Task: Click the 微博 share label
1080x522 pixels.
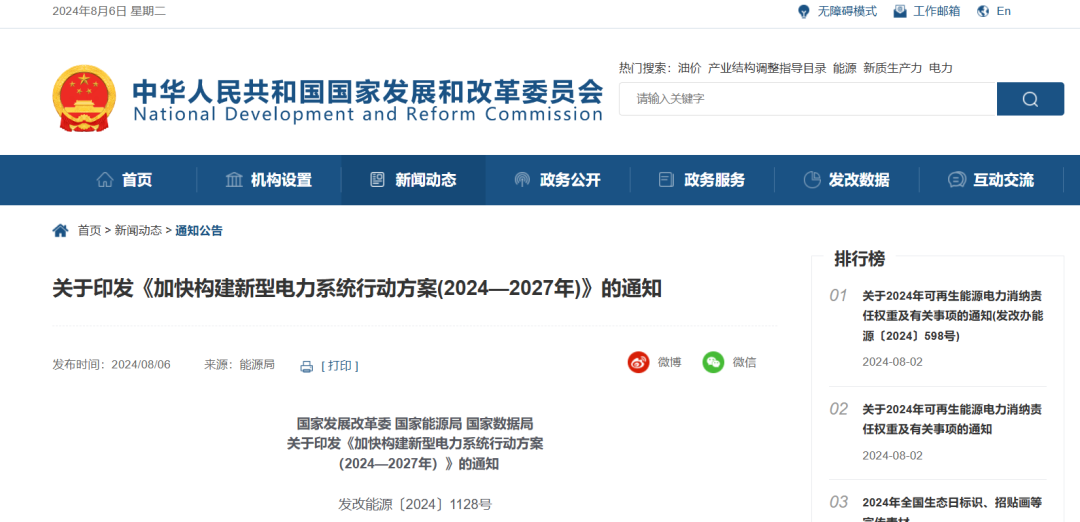Action: coord(669,362)
